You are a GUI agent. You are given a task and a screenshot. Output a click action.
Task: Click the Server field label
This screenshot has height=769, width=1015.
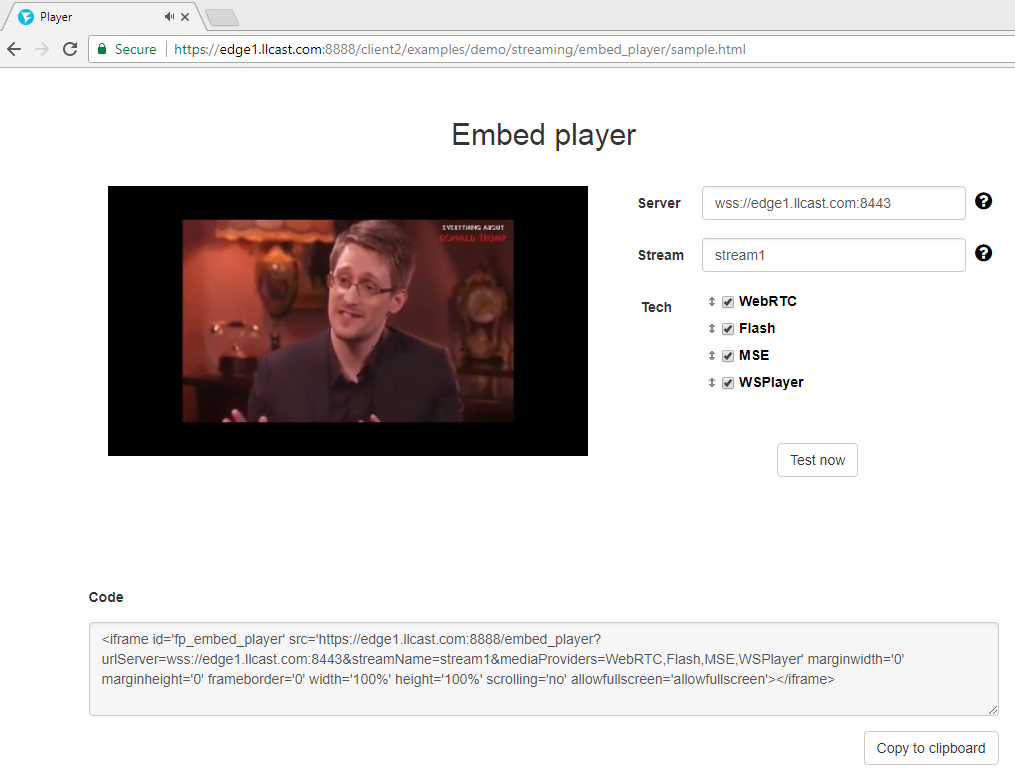pyautogui.click(x=659, y=203)
